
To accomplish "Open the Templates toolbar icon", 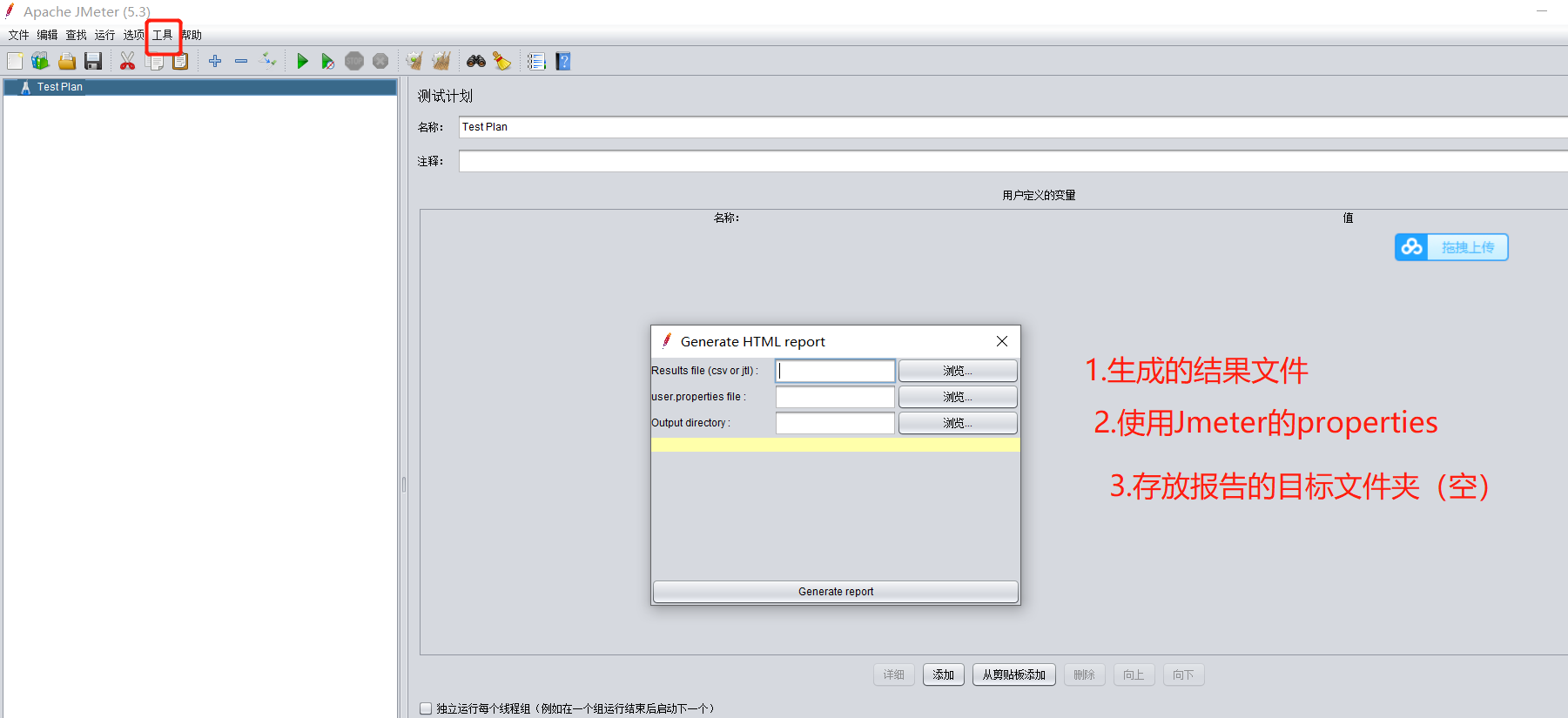I will pyautogui.click(x=40, y=61).
